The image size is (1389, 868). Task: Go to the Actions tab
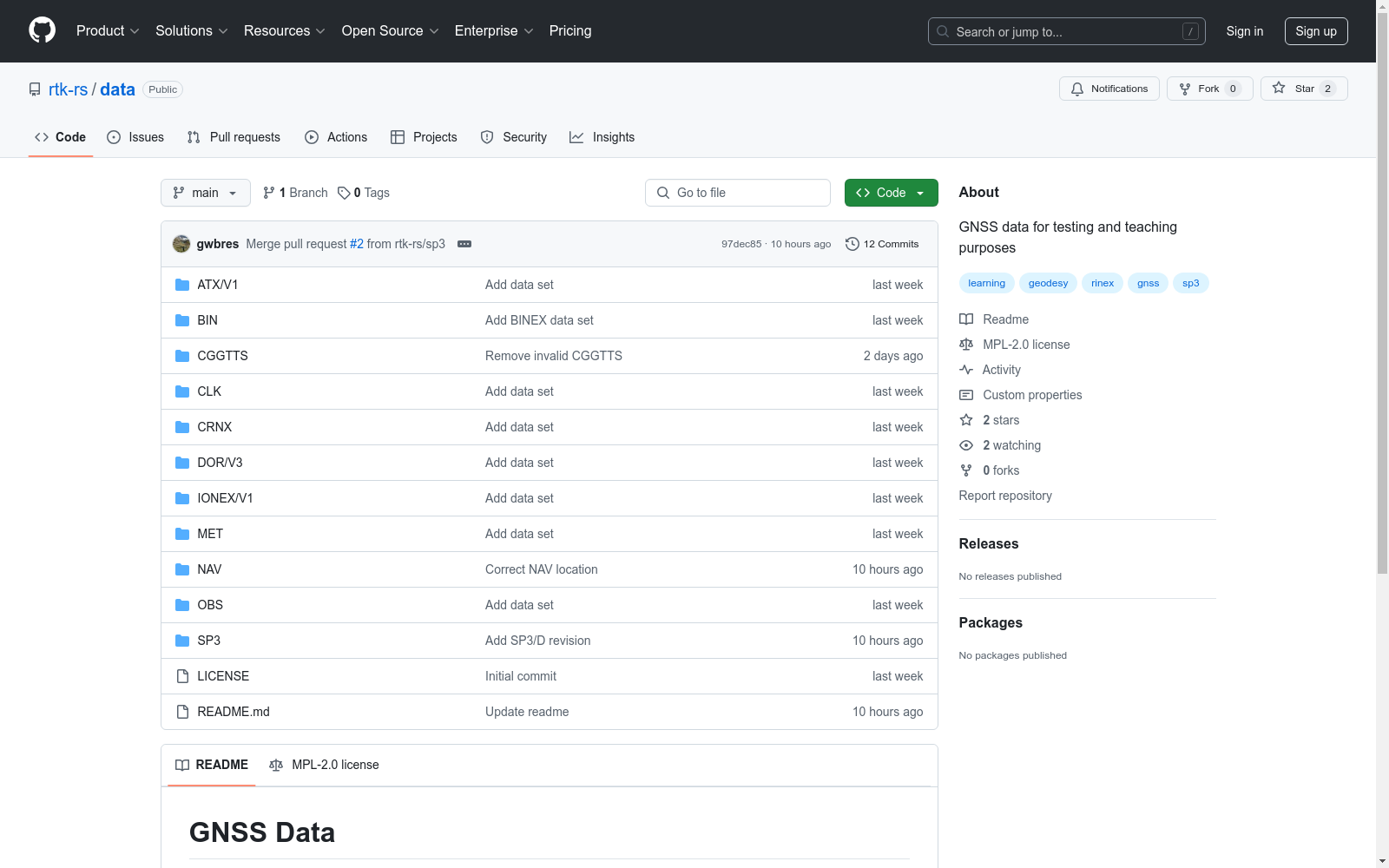(x=336, y=137)
